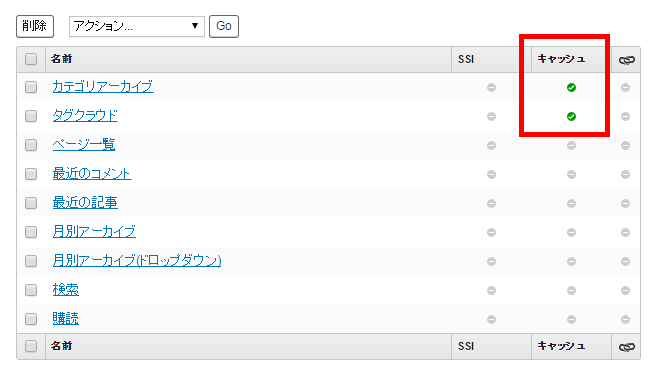Click green cache check for カテゴリアーカイブ
The image size is (655, 366).
pos(571,87)
